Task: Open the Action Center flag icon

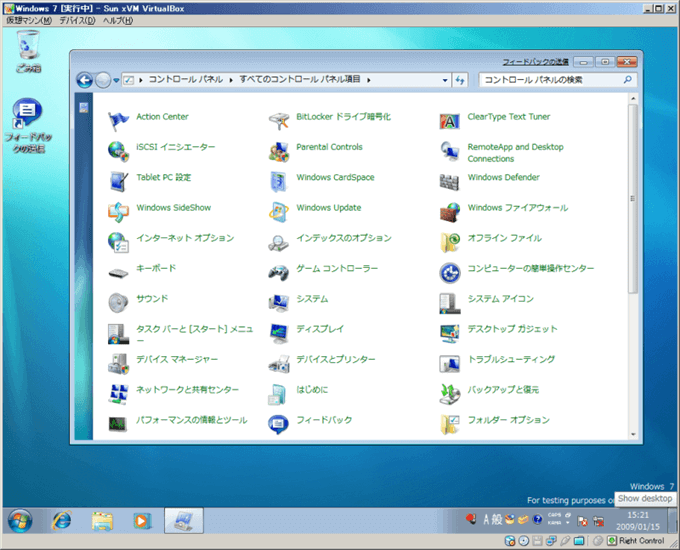Action: 119,120
